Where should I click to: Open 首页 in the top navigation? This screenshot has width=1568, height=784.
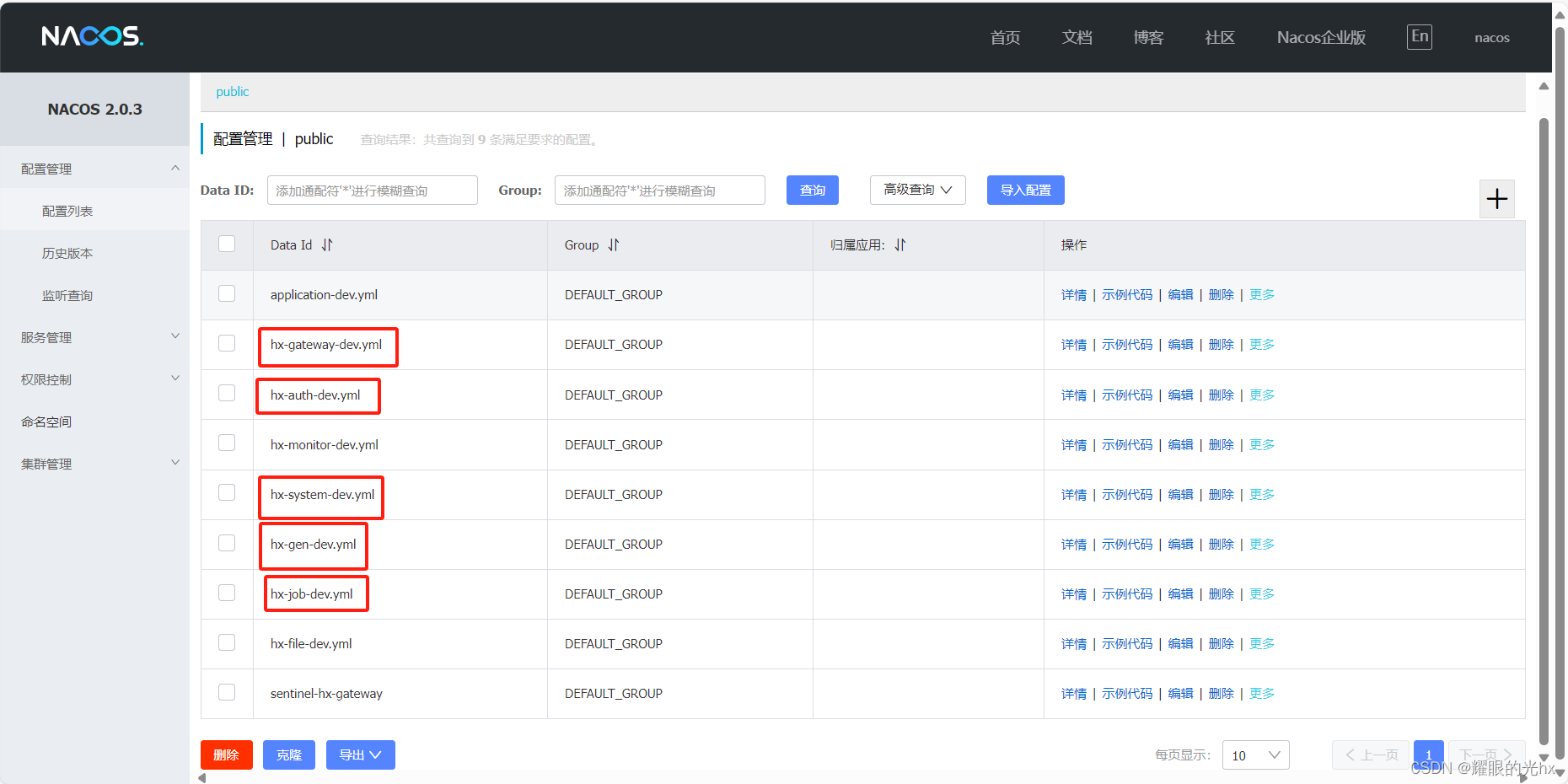(x=1005, y=37)
